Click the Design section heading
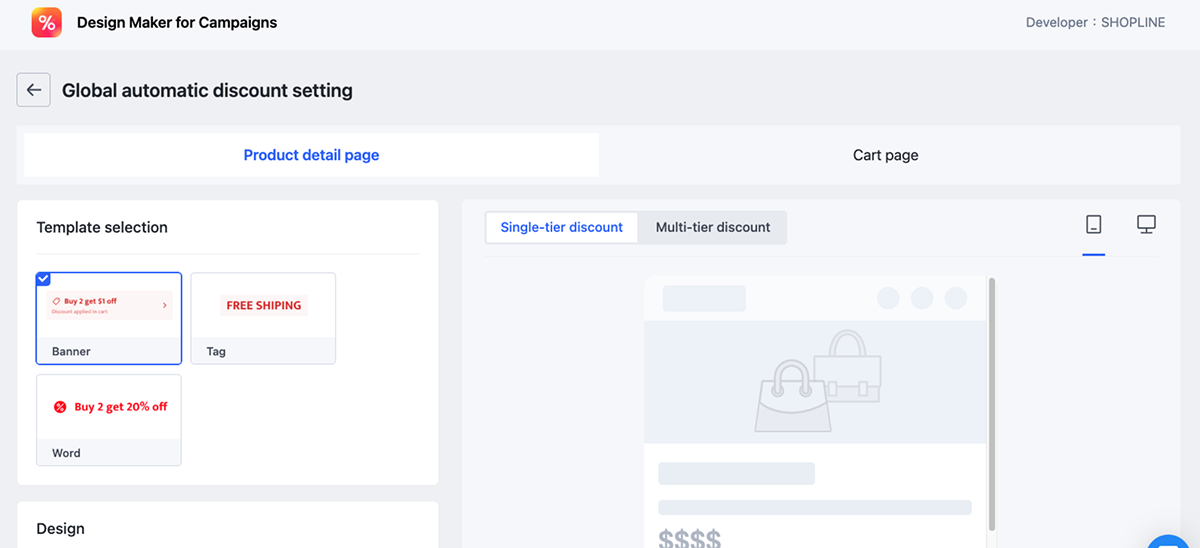 (60, 528)
